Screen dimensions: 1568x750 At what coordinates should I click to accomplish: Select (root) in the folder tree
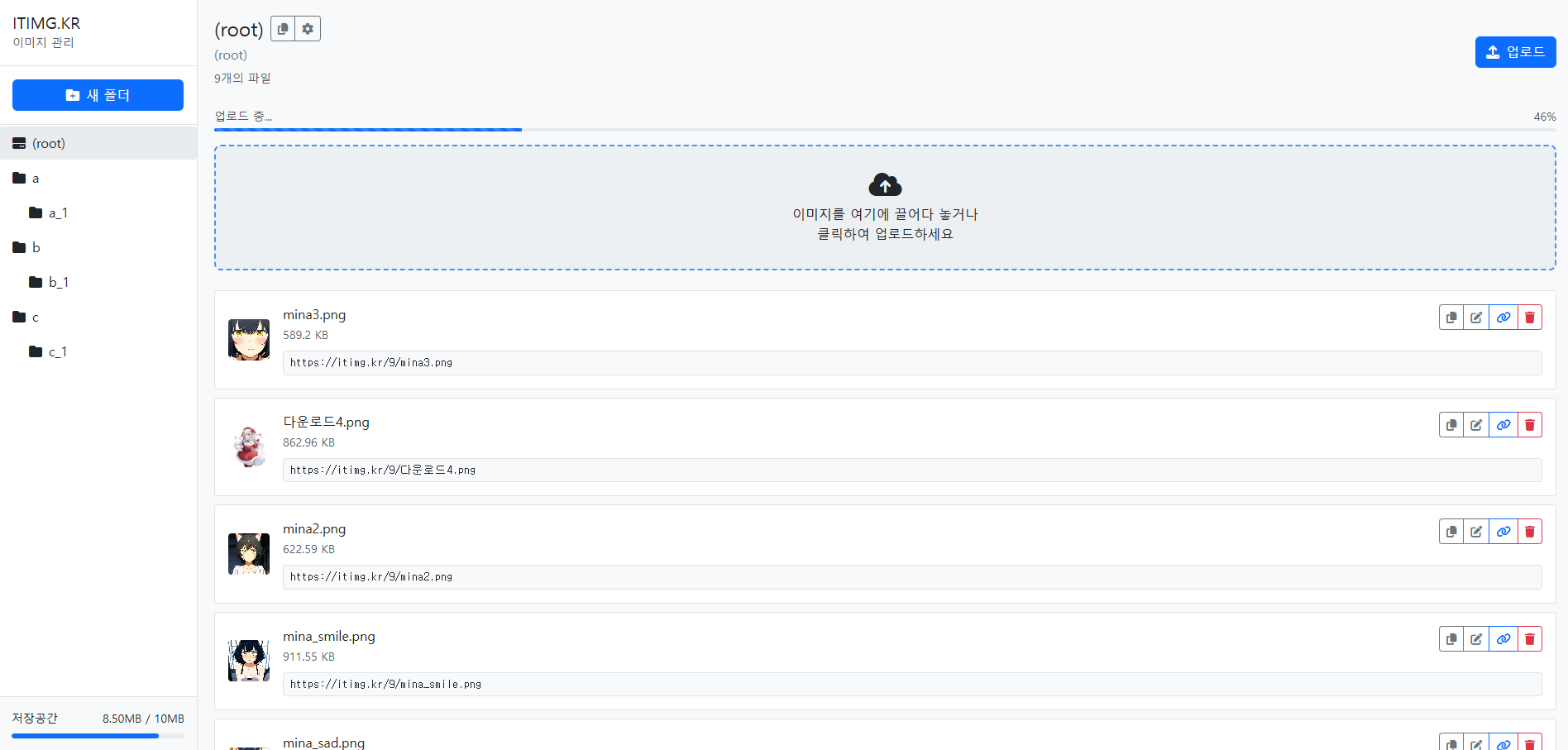pos(48,143)
